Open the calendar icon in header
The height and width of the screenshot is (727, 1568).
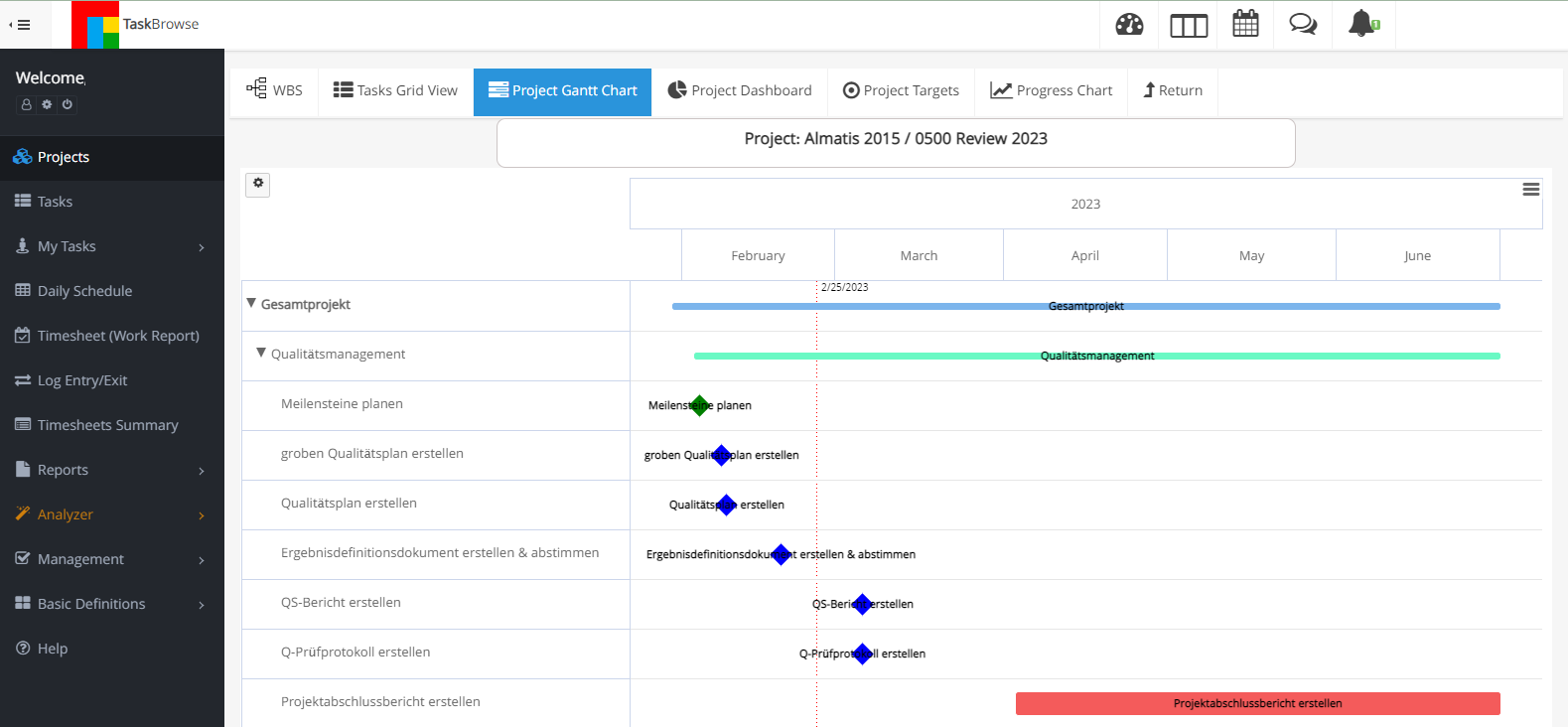[1245, 24]
